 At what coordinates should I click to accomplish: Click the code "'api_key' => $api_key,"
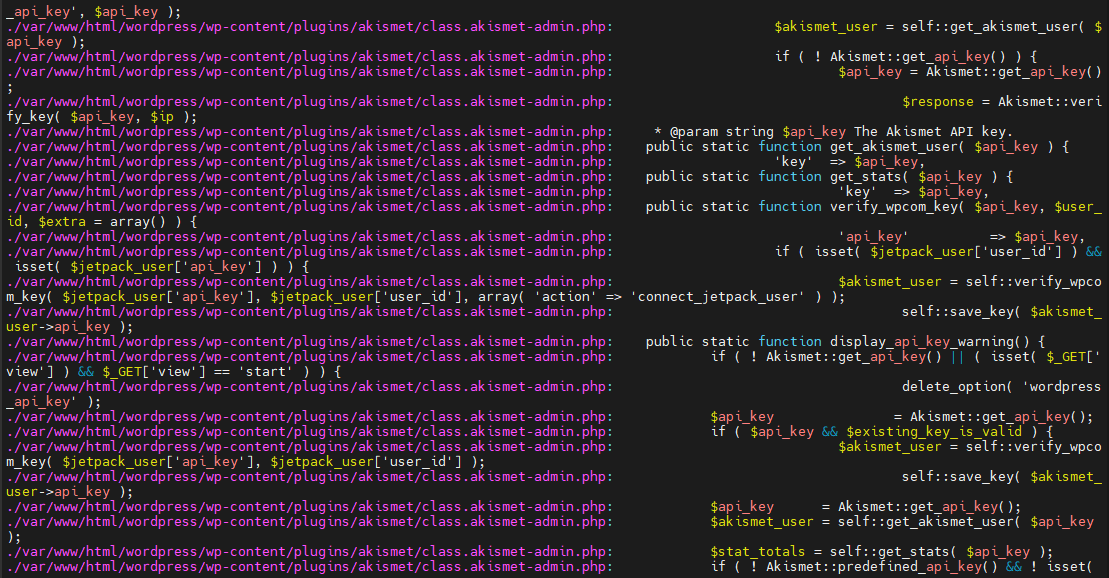coord(961,236)
